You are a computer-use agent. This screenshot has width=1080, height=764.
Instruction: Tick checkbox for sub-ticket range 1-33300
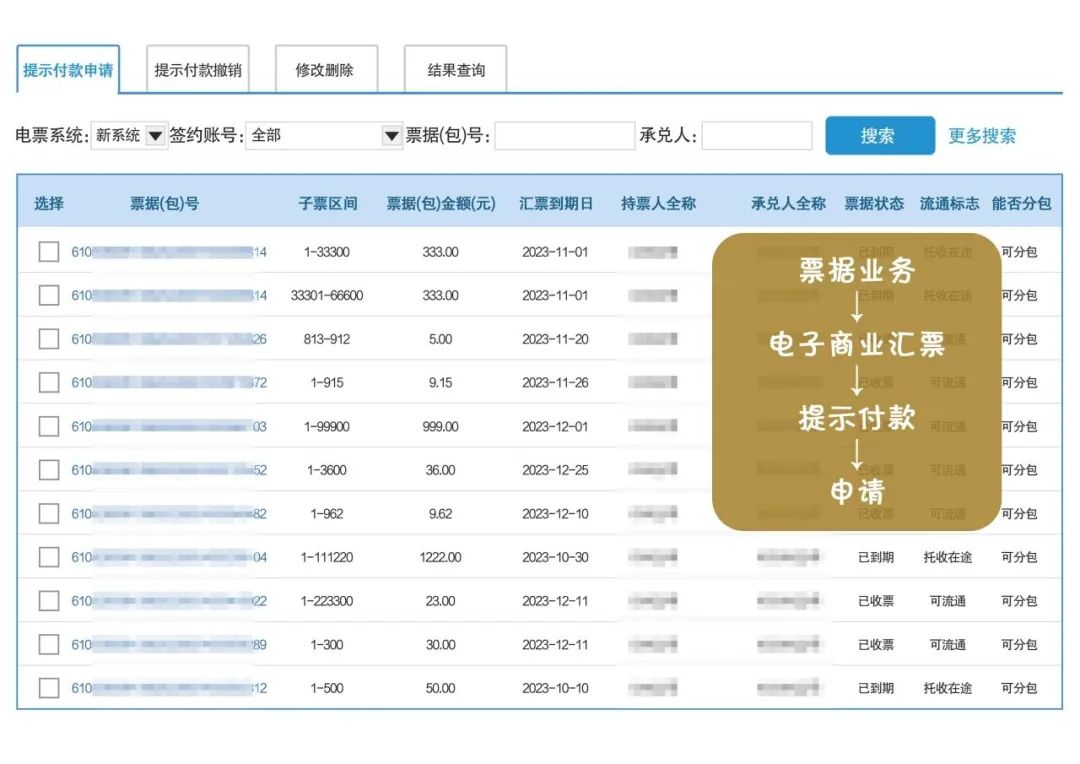click(49, 251)
